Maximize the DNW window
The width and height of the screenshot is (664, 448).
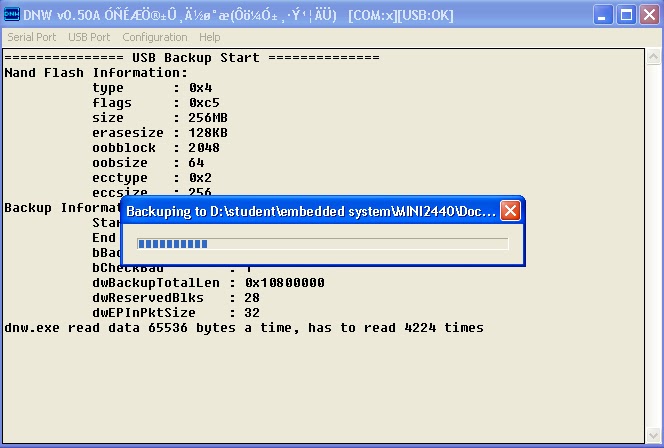pyautogui.click(x=626, y=15)
